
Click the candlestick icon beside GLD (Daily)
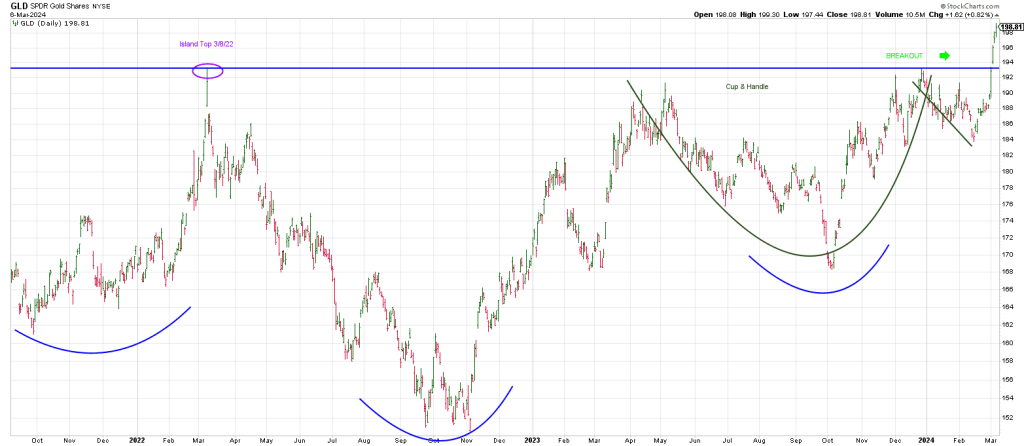(13, 24)
